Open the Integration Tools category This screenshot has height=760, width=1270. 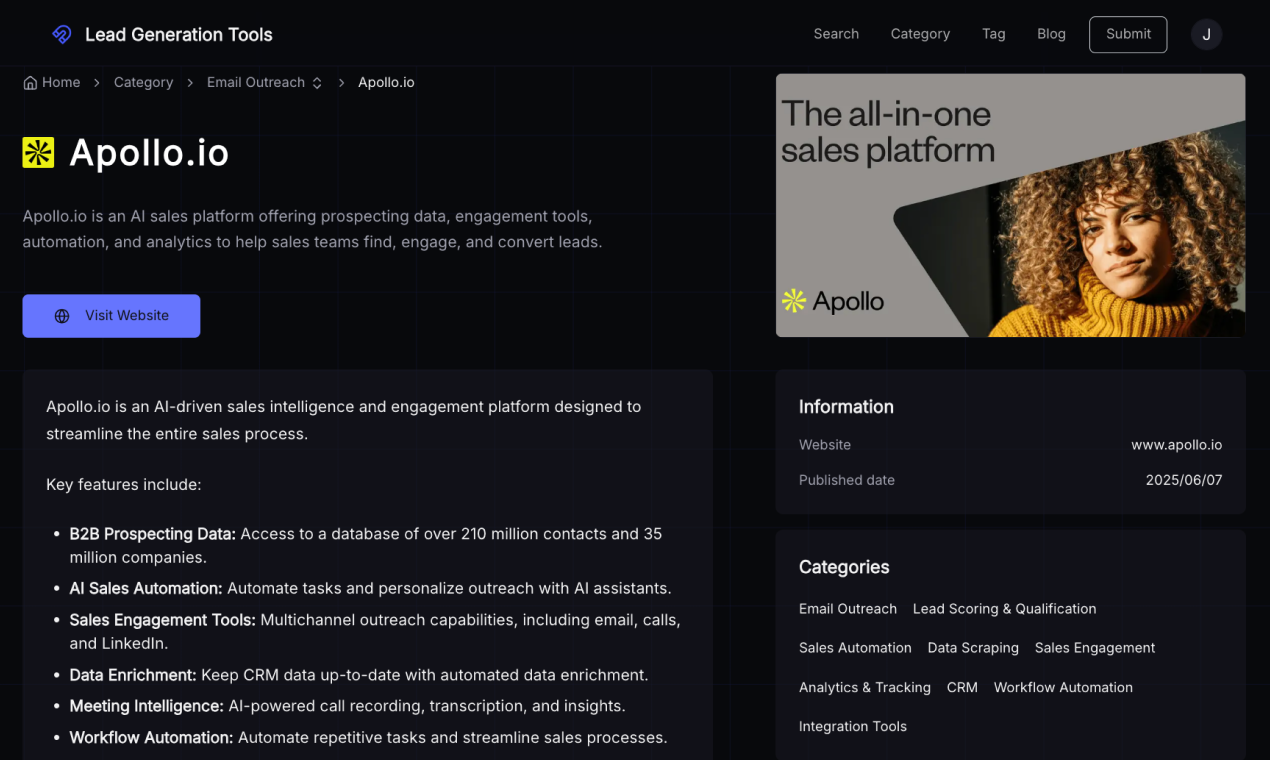(853, 726)
